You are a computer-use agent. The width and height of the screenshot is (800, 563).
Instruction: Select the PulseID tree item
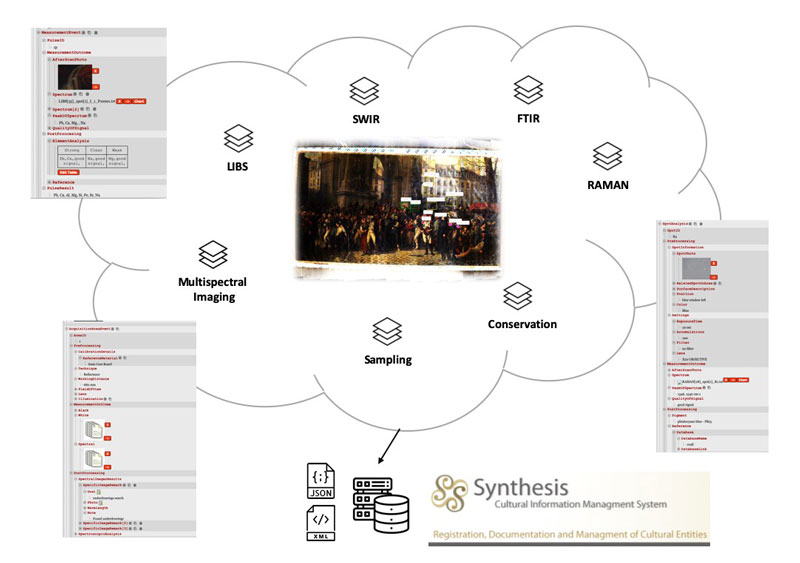[x=56, y=40]
